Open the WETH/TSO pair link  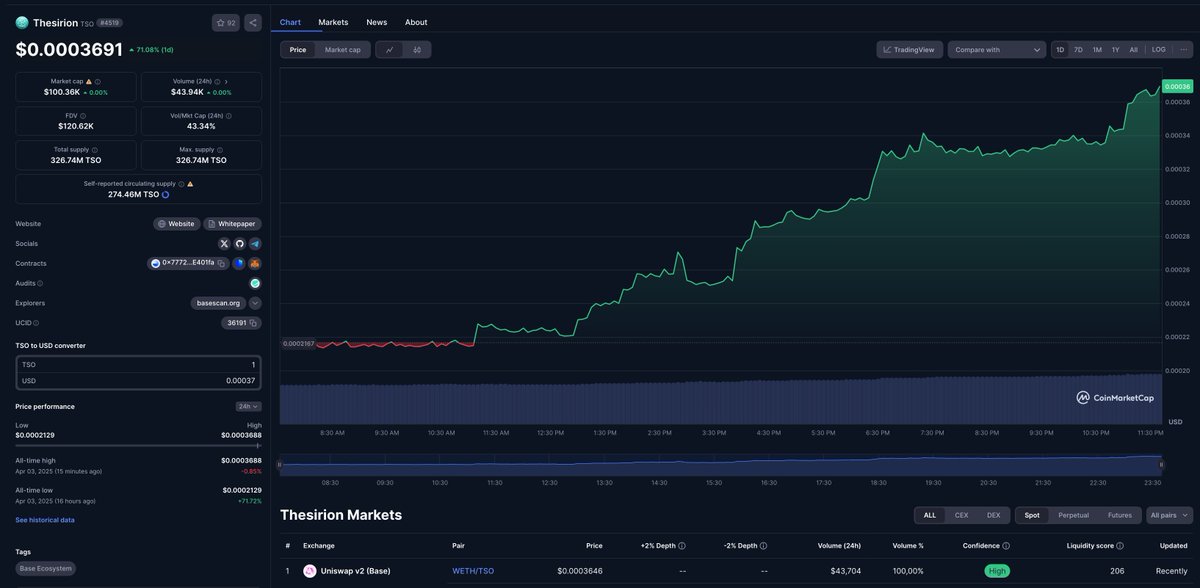point(473,571)
